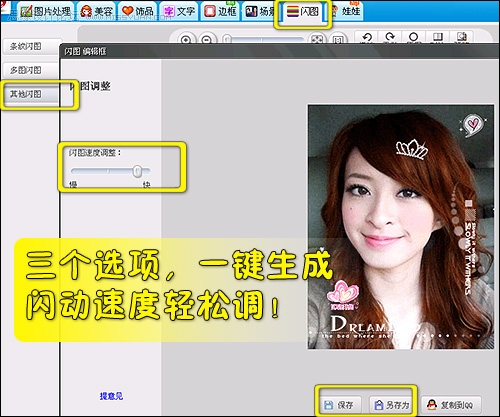This screenshot has height=417, width=500.
Task: Click the circular restore icon in toolbar
Action: click(413, 37)
